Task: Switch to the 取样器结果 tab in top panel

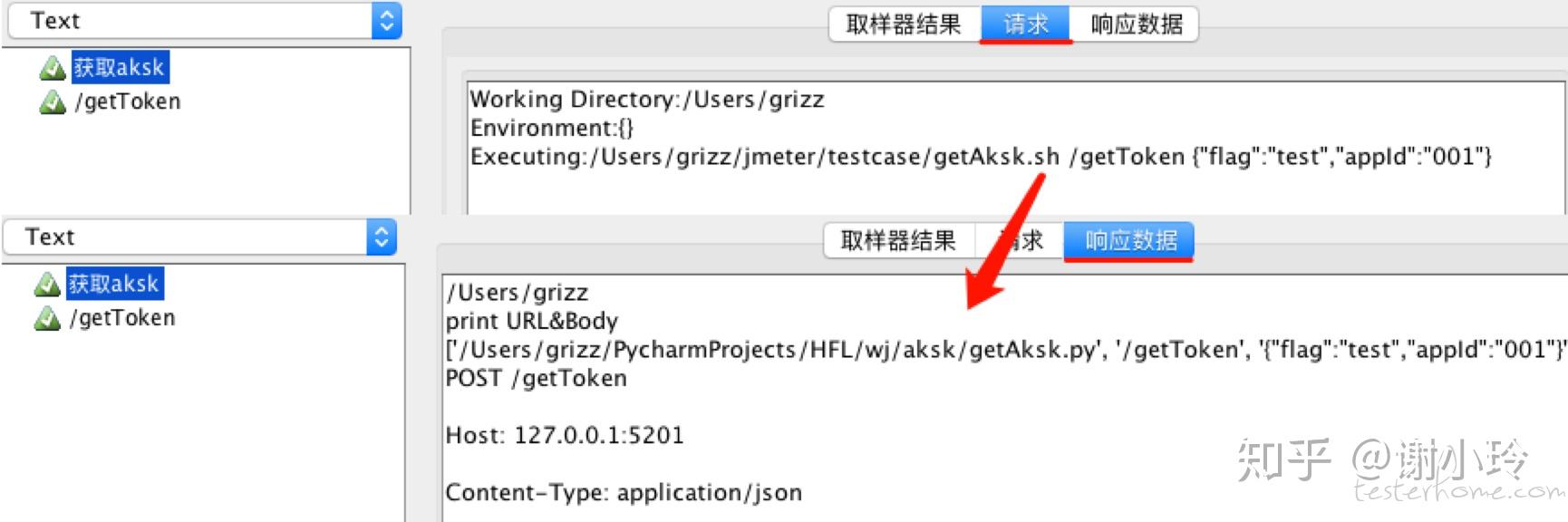Action: tap(902, 24)
